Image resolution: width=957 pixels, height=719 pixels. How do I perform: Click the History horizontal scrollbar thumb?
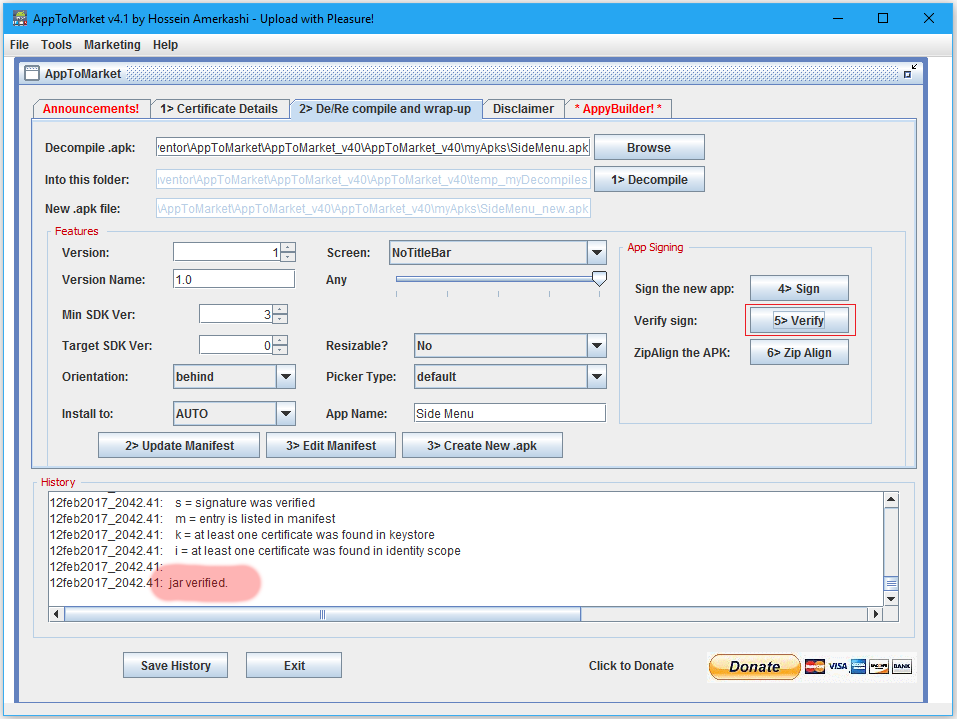tap(322, 613)
